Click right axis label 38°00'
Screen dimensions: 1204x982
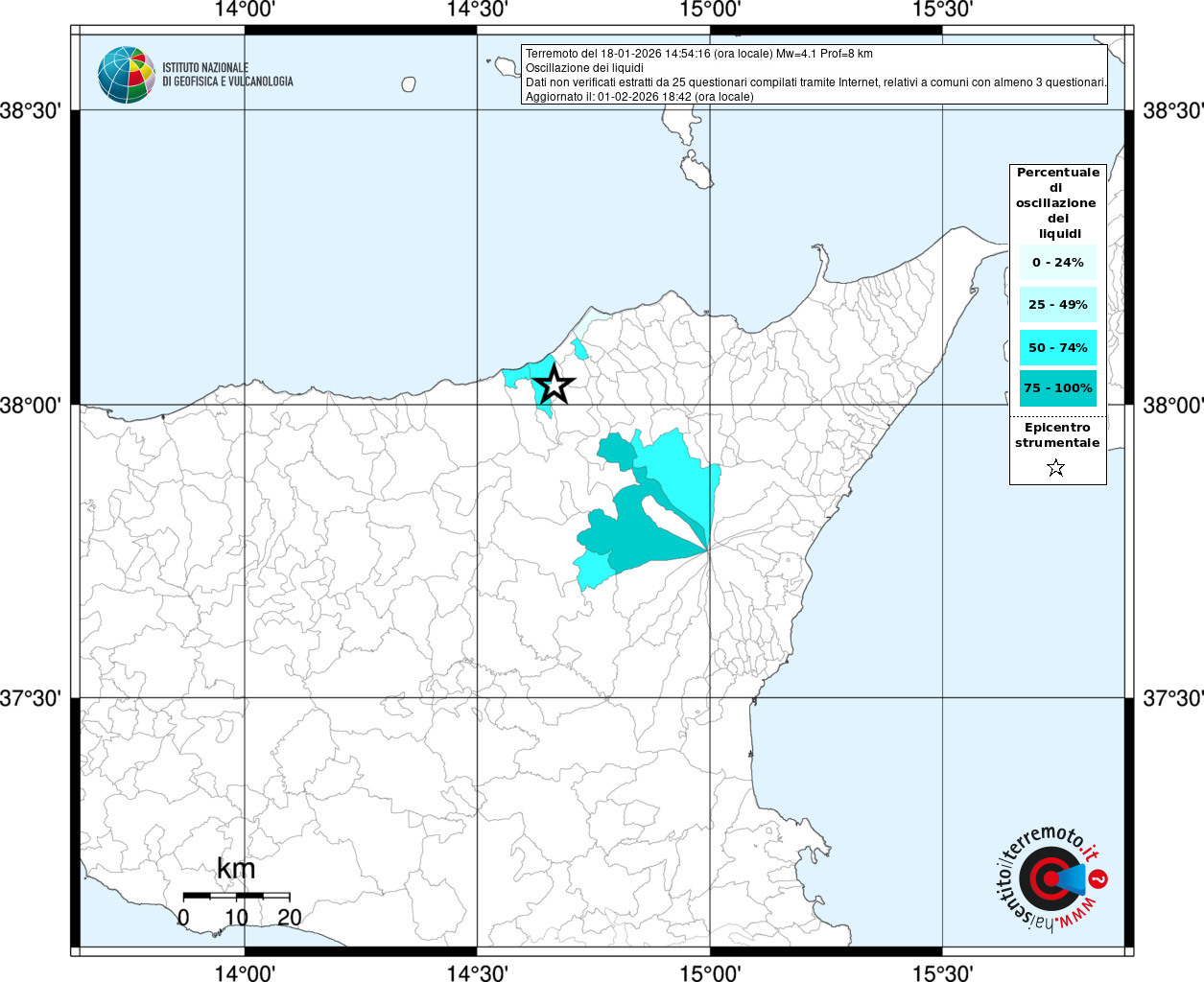click(x=1172, y=406)
